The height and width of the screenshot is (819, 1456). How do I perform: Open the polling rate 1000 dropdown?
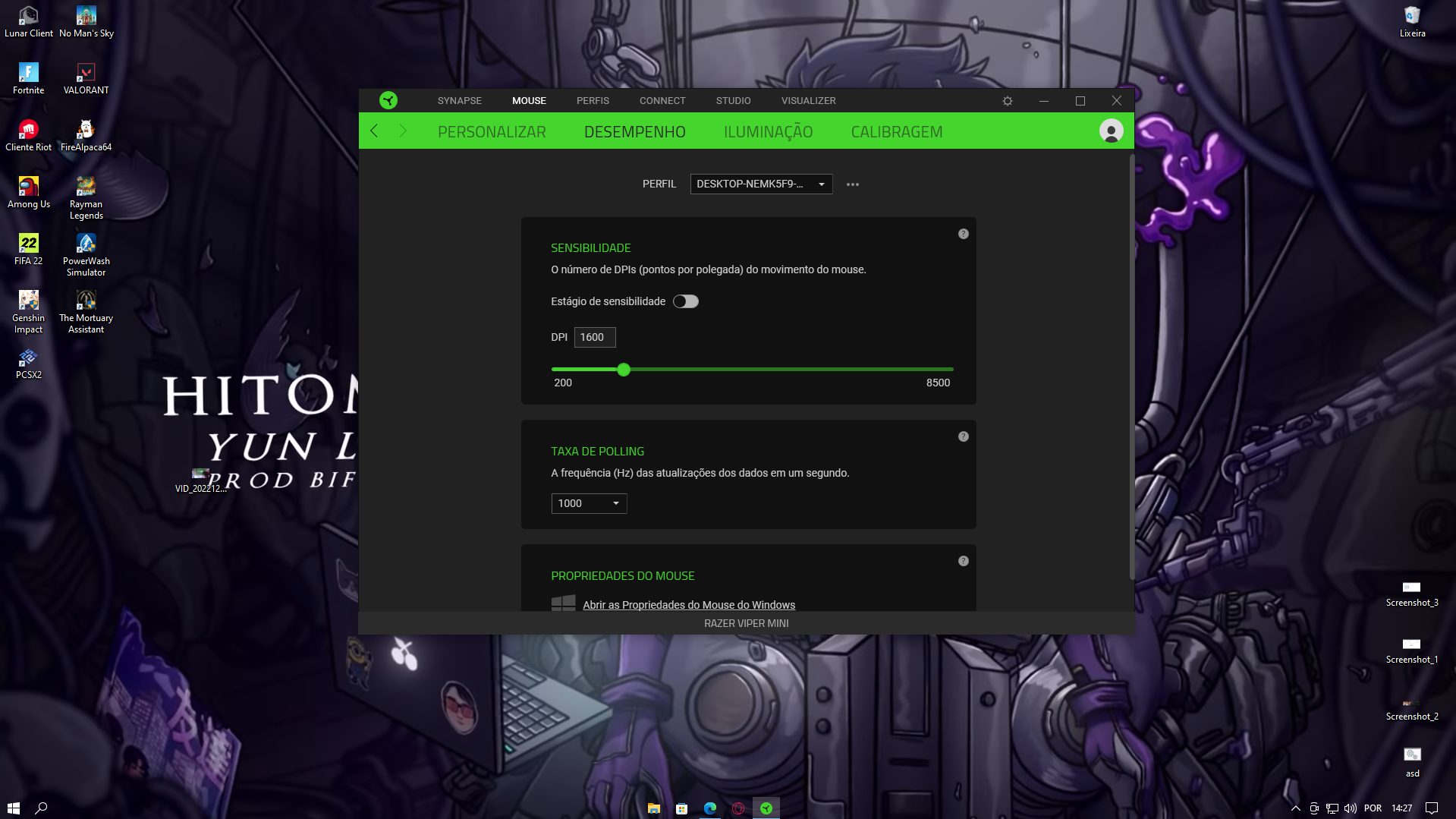pos(589,503)
